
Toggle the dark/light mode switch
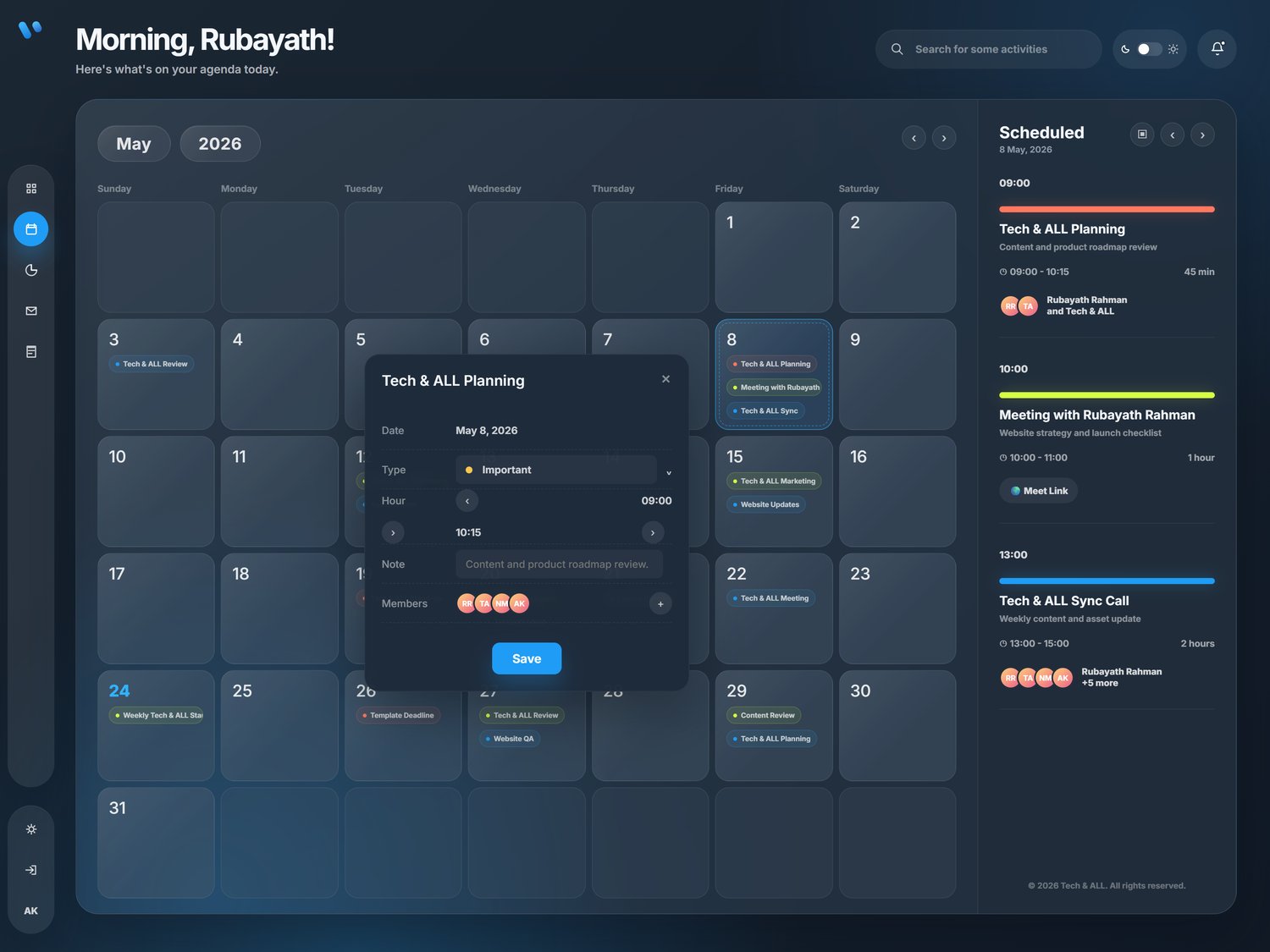coord(1149,49)
